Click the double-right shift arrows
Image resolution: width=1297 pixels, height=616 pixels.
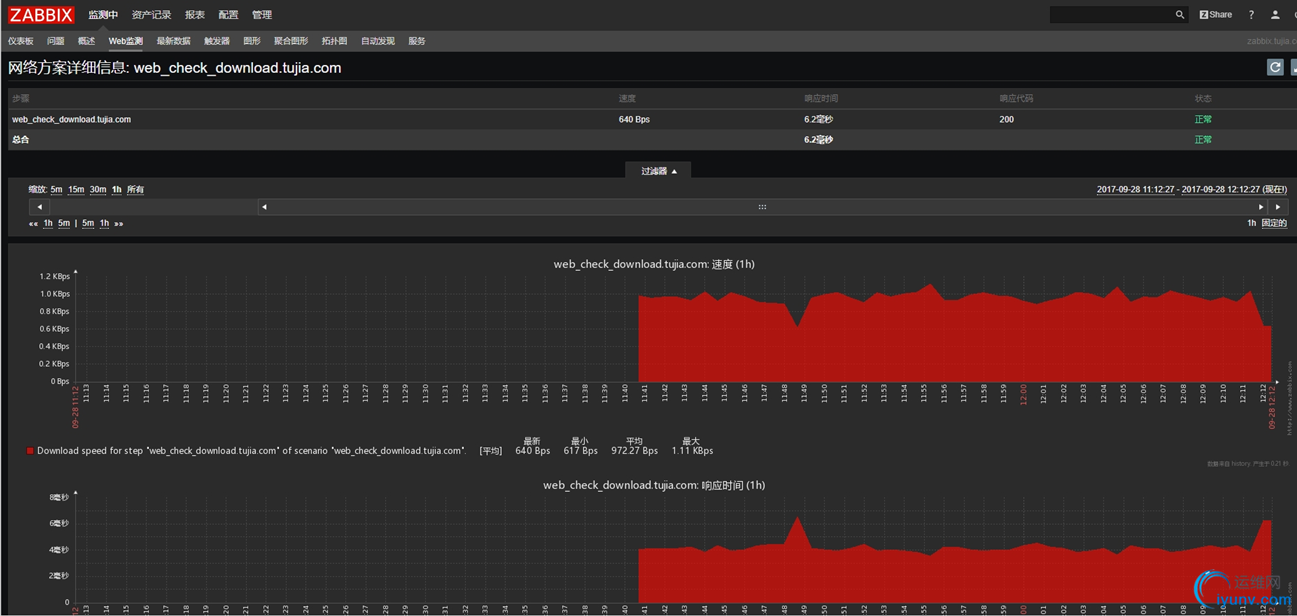pos(119,224)
